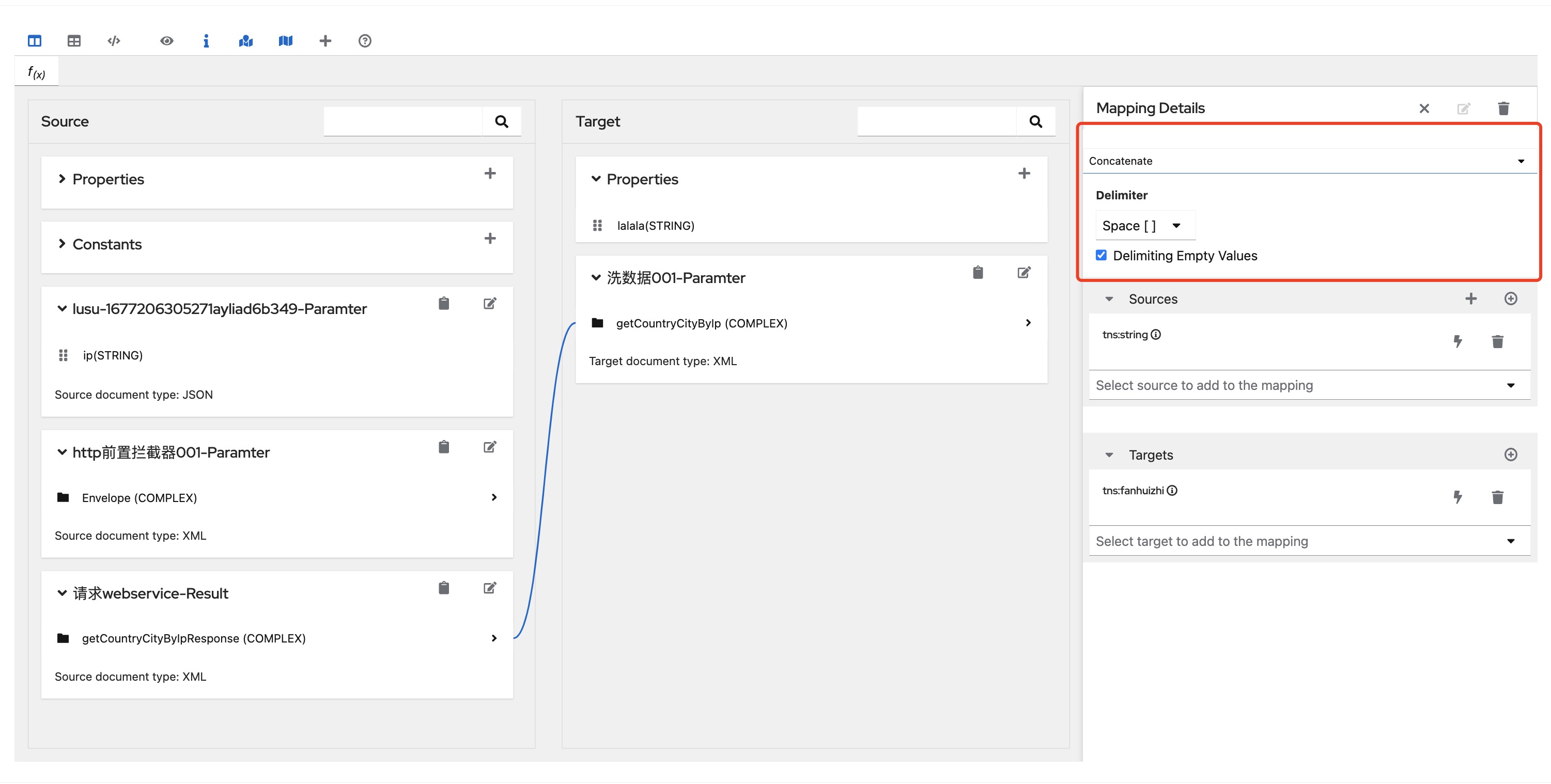Screen dimensions: 1551x784
Task: Delete the tns:string source mapping
Action: (x=1497, y=342)
